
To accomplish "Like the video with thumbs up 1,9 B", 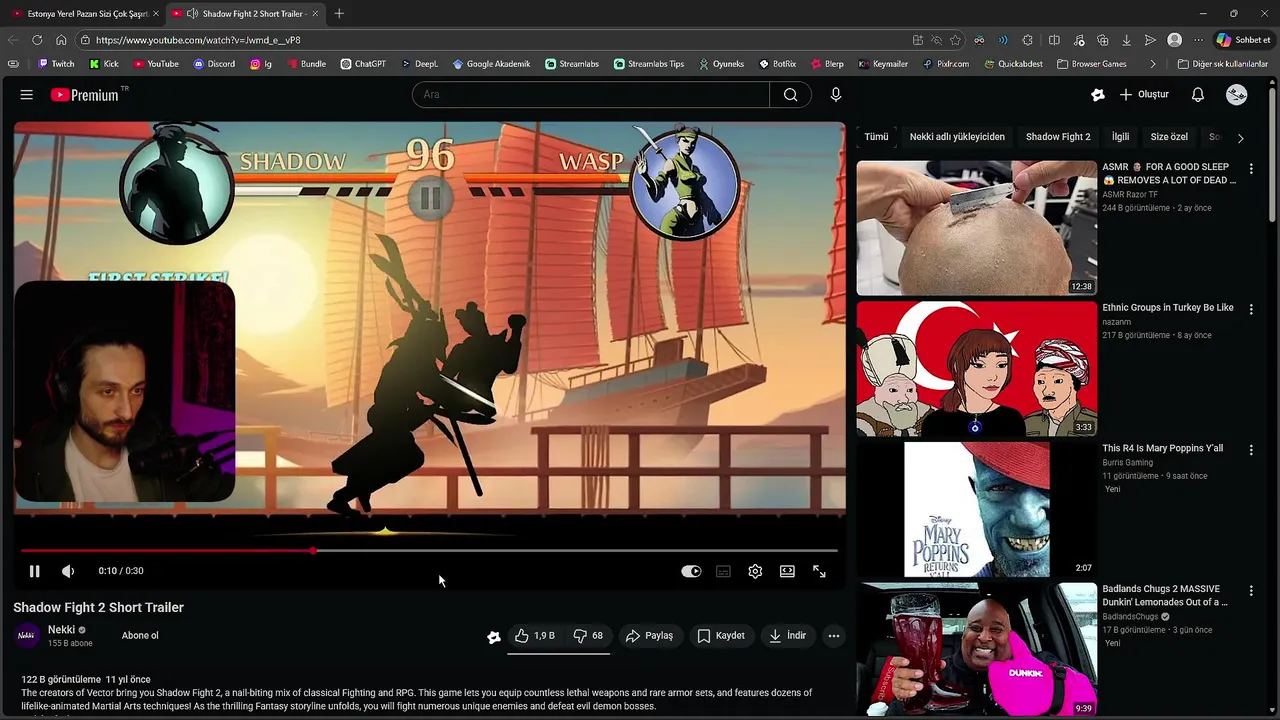I will (534, 636).
